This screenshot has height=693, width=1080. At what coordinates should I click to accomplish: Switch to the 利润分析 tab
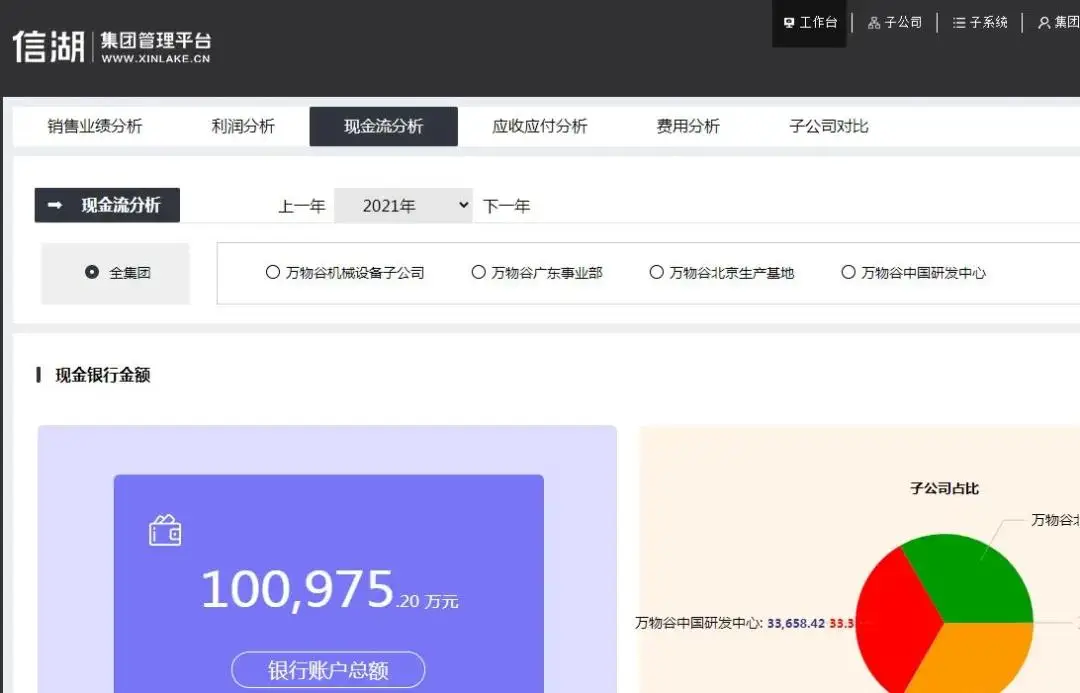coord(243,126)
